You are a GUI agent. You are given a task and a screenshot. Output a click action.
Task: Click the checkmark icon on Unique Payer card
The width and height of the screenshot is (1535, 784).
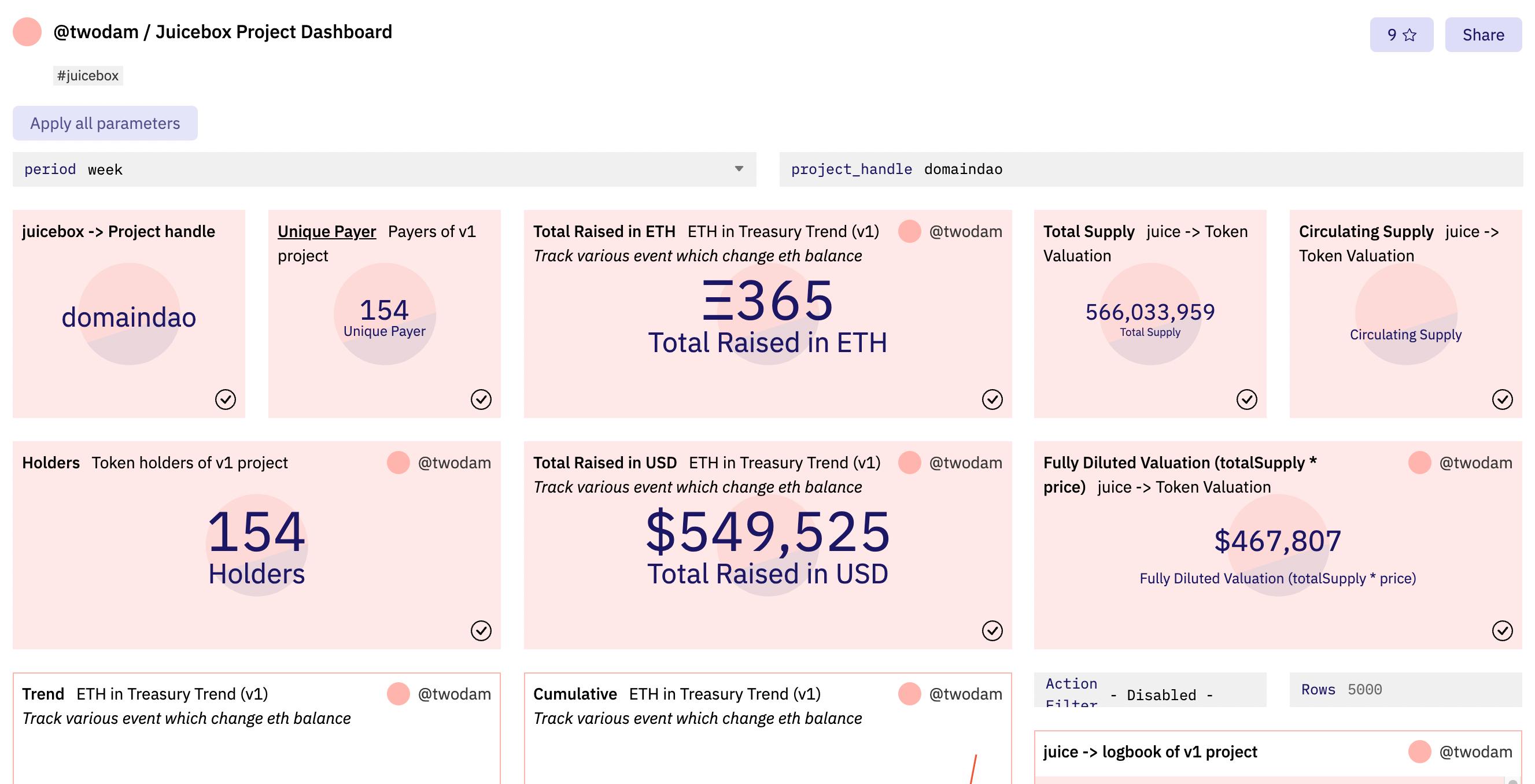click(x=481, y=399)
